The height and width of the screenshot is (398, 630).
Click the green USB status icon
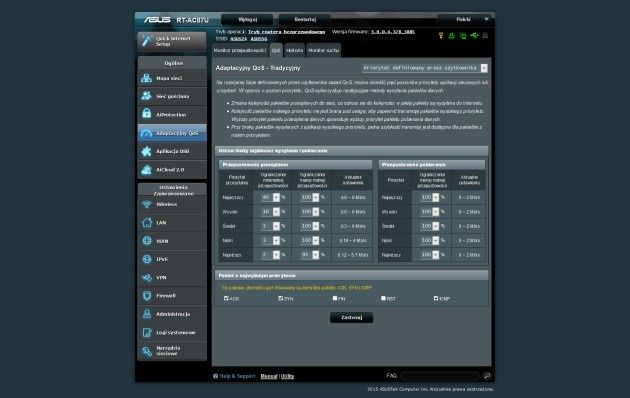click(474, 36)
